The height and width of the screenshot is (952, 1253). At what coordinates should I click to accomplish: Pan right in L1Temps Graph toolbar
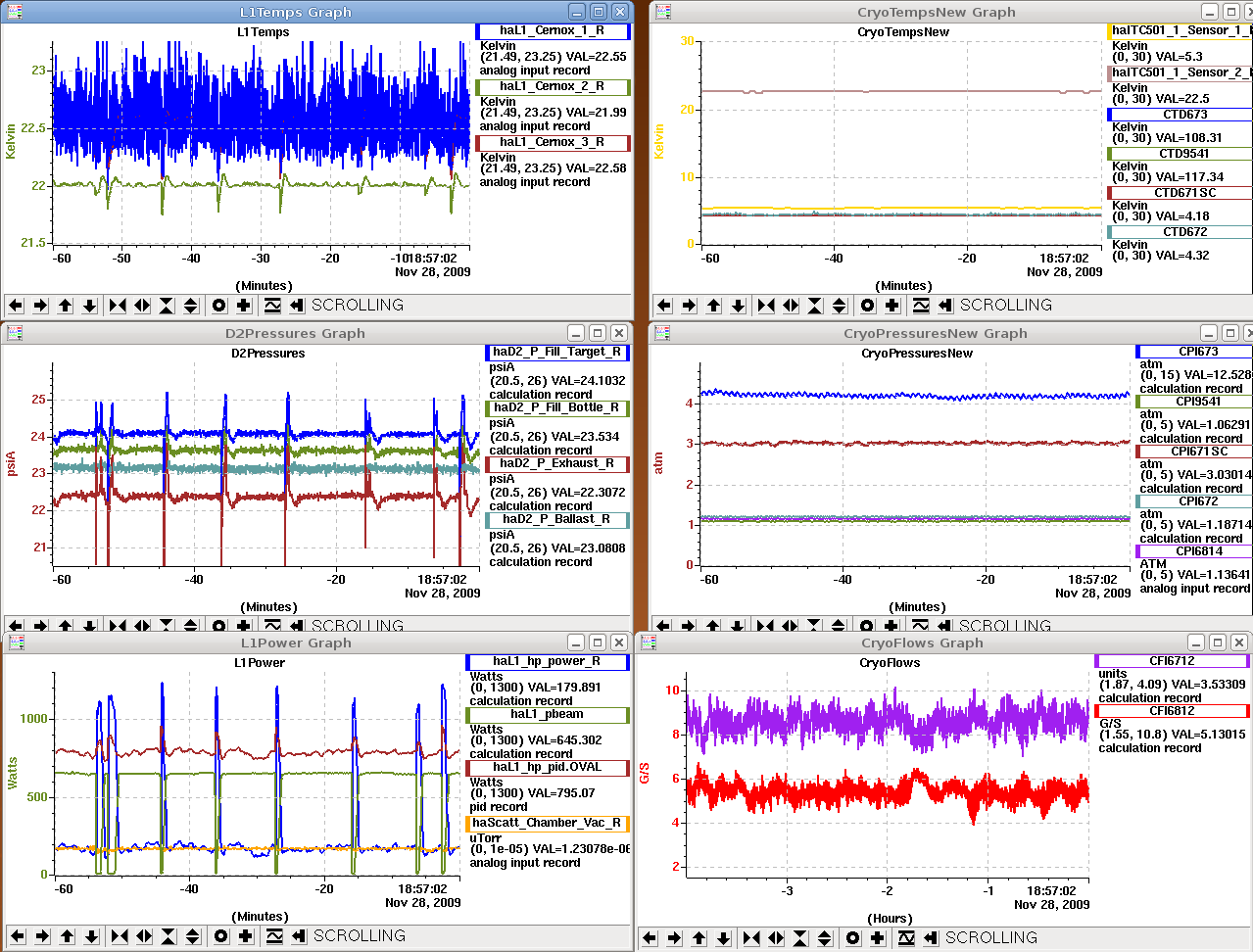pos(40,306)
